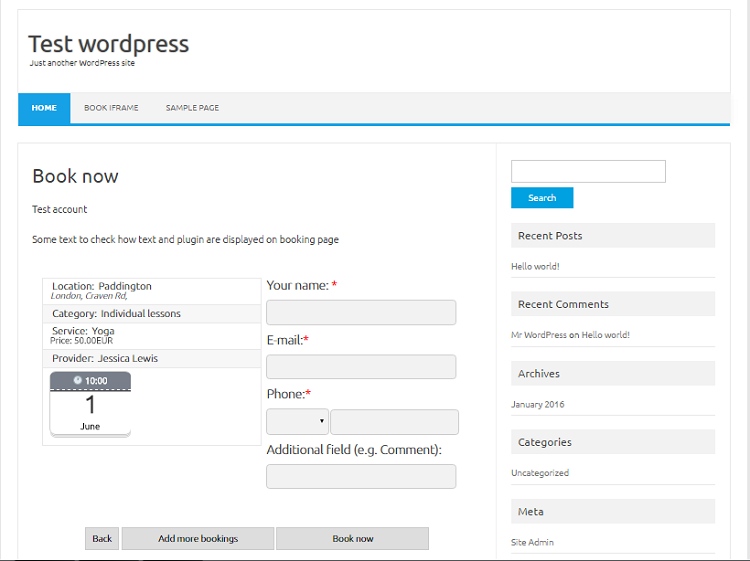Click the Back button
Viewport: 750px width, 561px height.
pyautogui.click(x=102, y=538)
